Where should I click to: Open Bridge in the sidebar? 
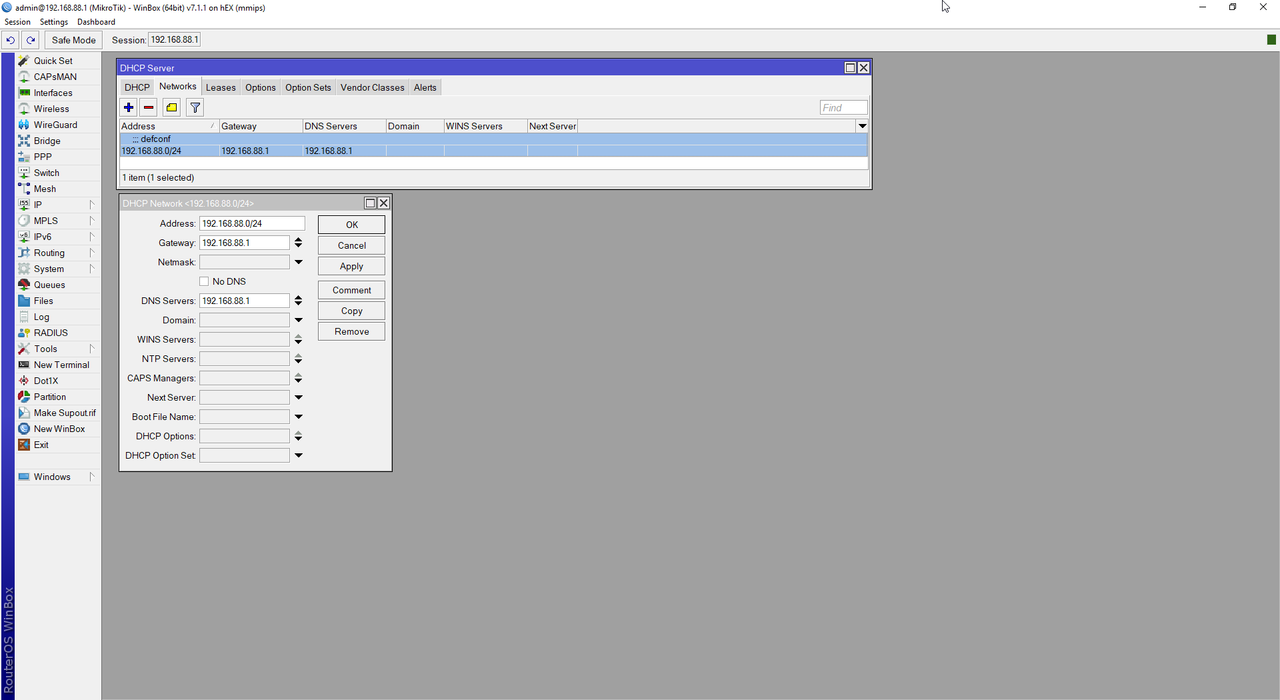coord(46,141)
